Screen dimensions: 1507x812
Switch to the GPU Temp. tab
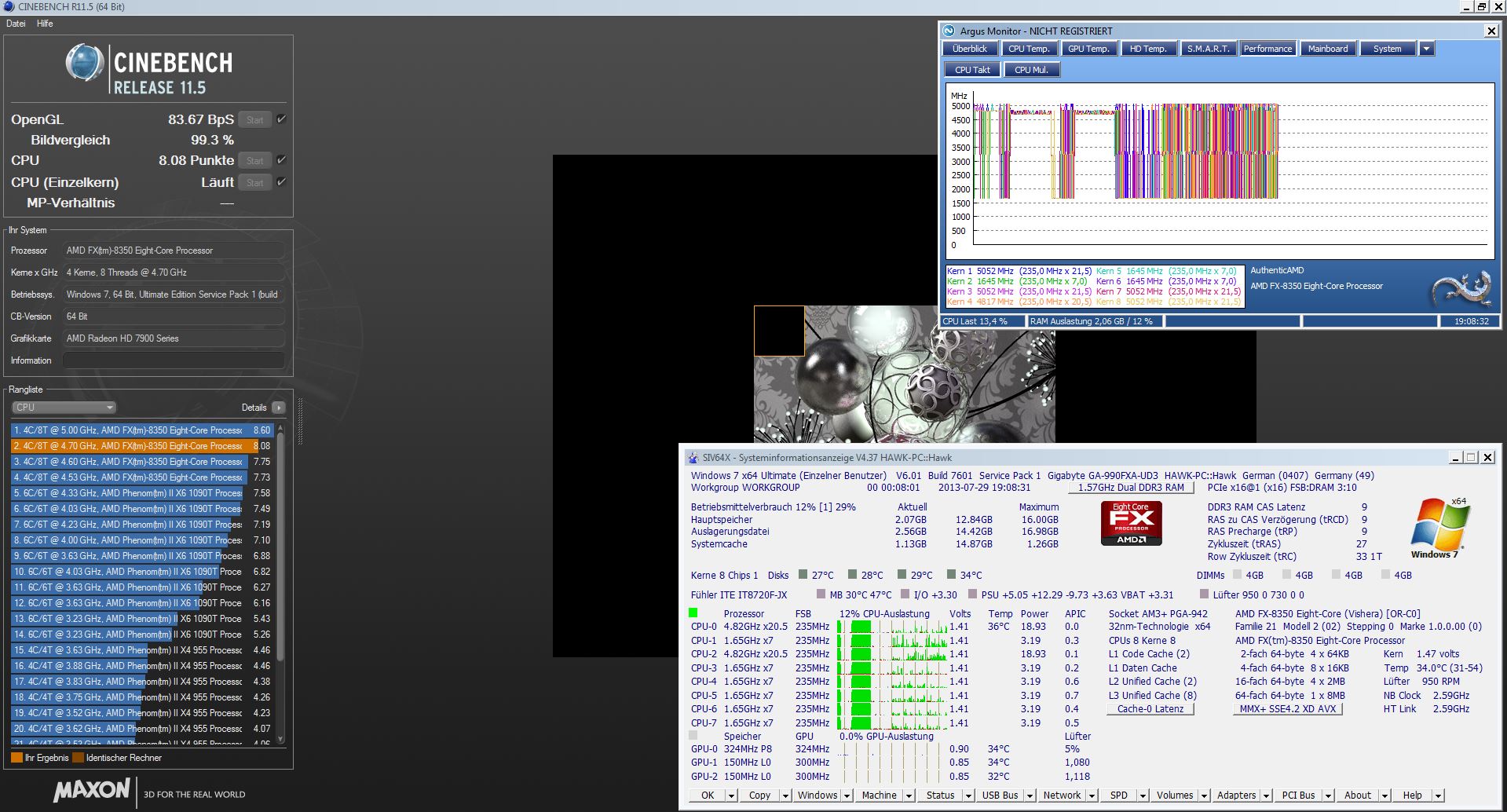point(1088,49)
